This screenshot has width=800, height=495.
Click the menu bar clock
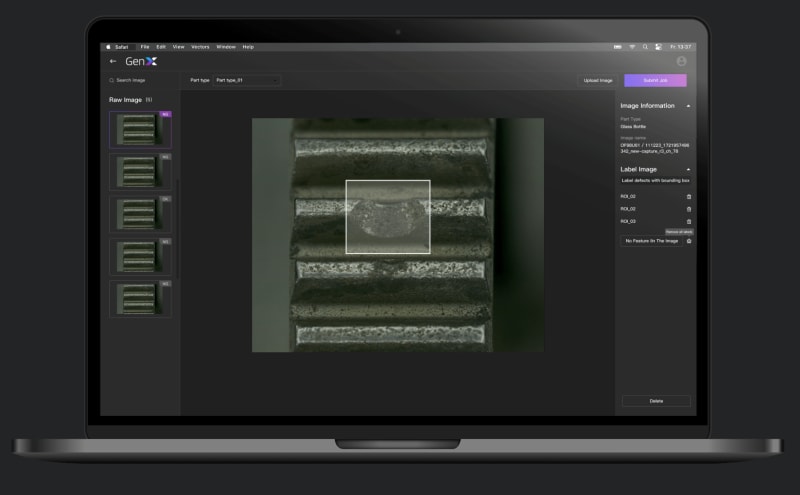click(x=681, y=47)
